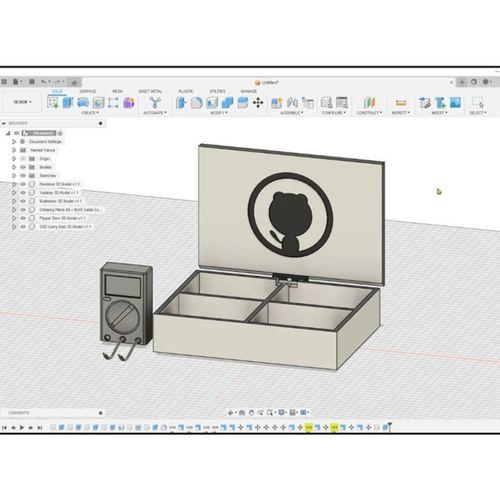Switch to the Sheet Metal tab
Image resolution: width=500 pixels, height=500 pixels.
150,91
